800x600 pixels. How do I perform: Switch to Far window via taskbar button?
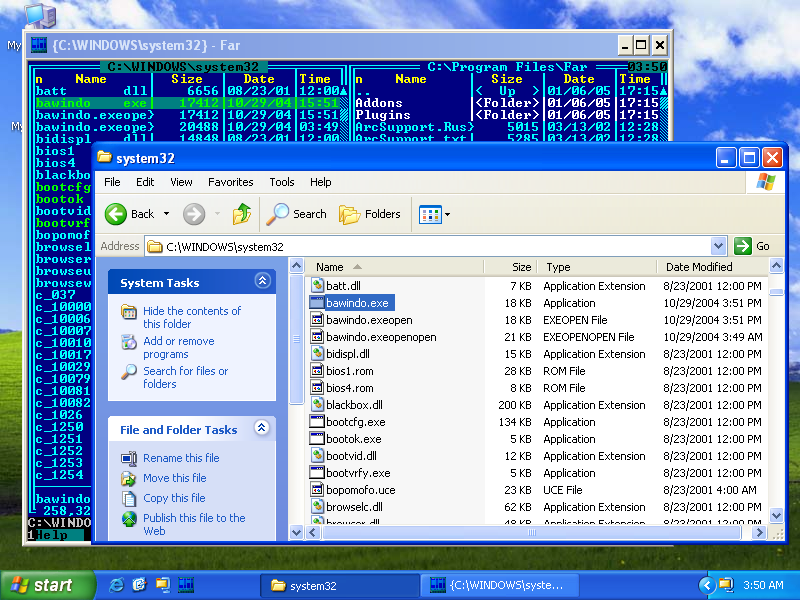pos(499,586)
